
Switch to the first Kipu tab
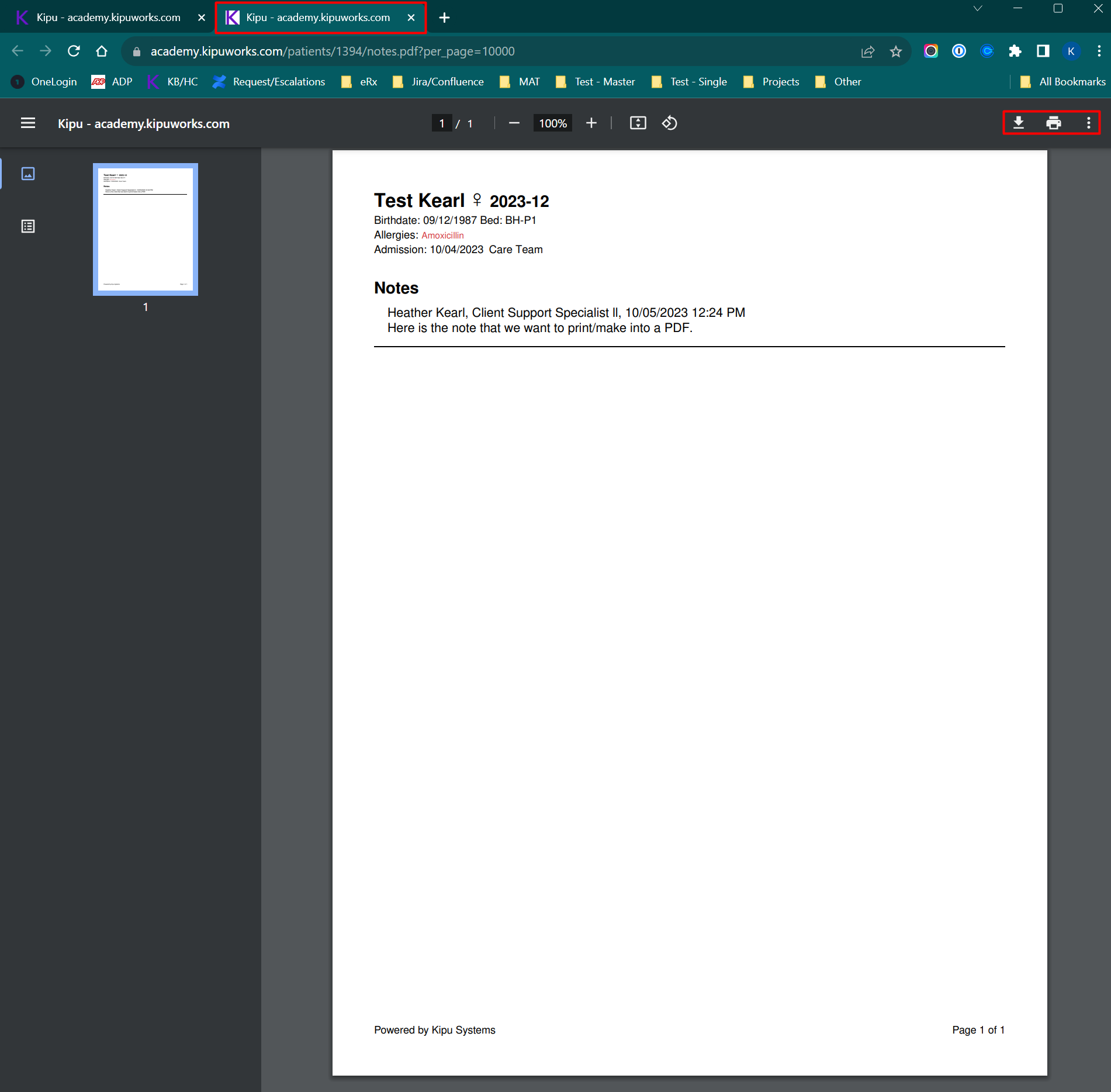[x=108, y=18]
